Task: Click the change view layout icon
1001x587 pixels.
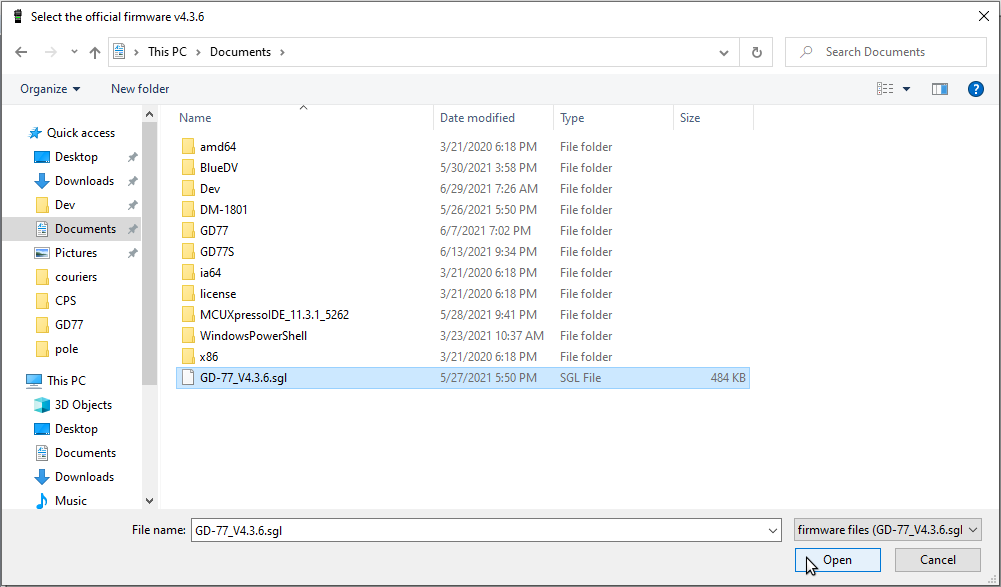Action: (885, 89)
